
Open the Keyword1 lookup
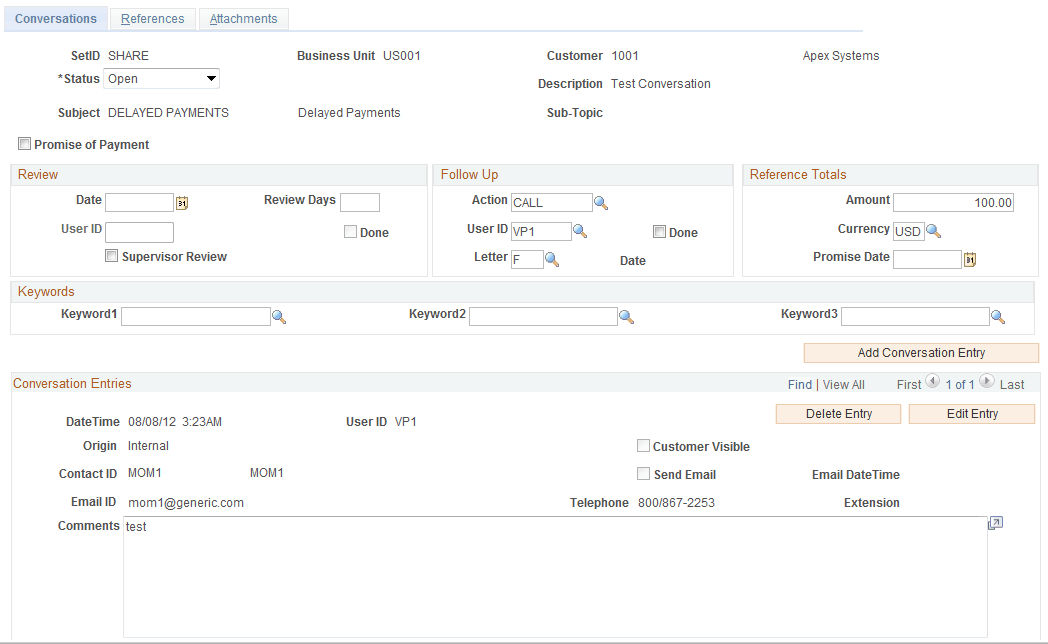tap(279, 316)
